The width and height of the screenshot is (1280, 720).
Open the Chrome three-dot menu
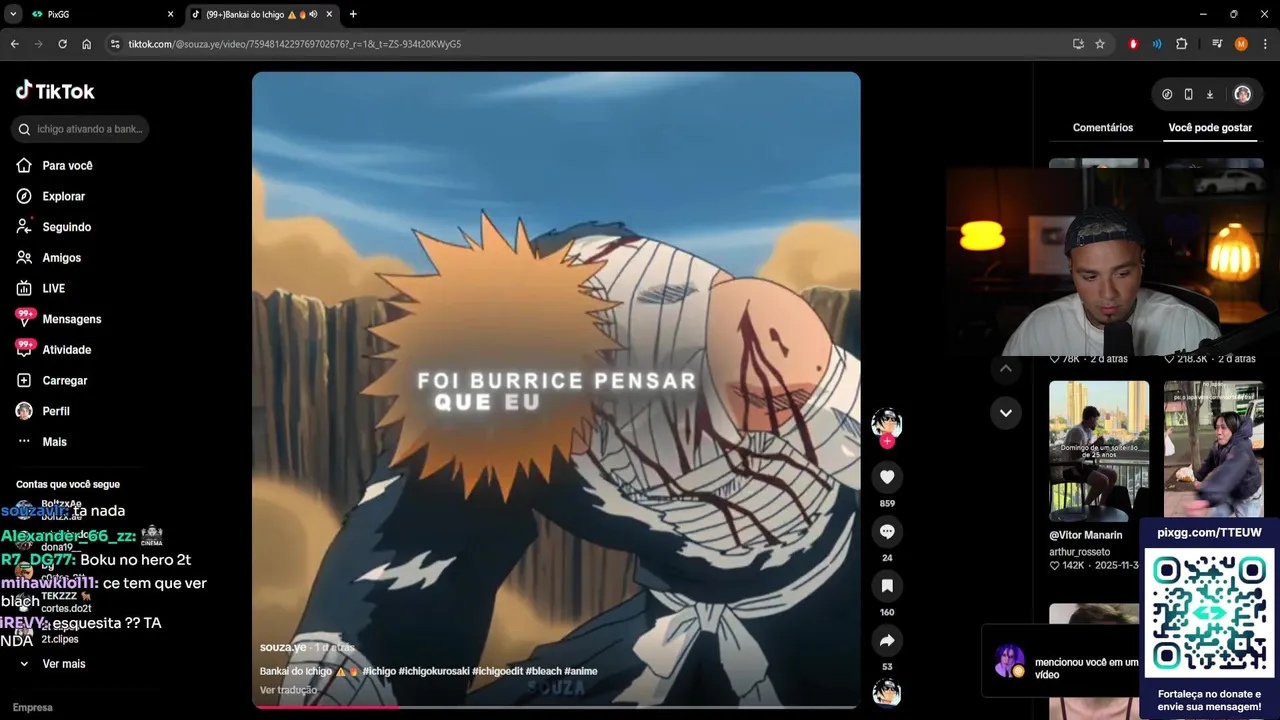pyautogui.click(x=1264, y=44)
